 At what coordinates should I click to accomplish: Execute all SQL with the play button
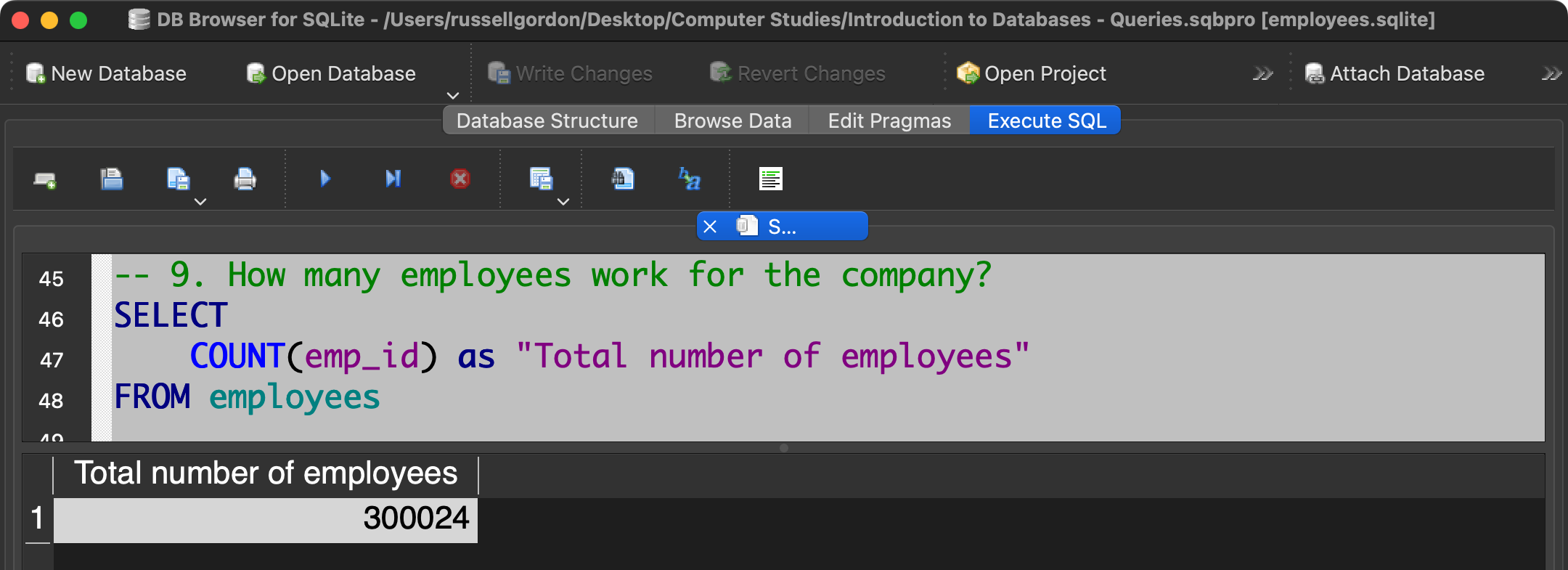(325, 179)
